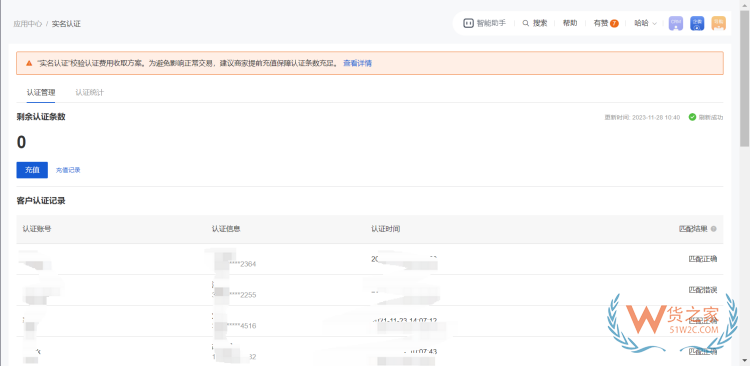This screenshot has height=366, width=750.
Task: Click the 客户认证记录 heading
Action: [x=41, y=201]
